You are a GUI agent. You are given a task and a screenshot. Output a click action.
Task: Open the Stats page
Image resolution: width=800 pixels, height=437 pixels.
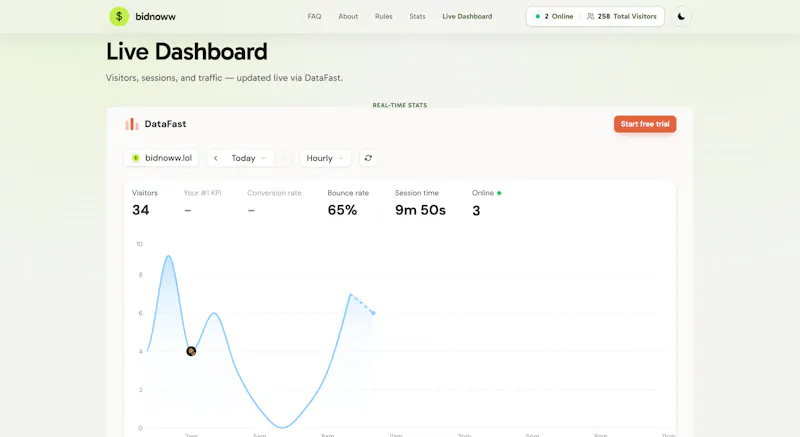417,16
